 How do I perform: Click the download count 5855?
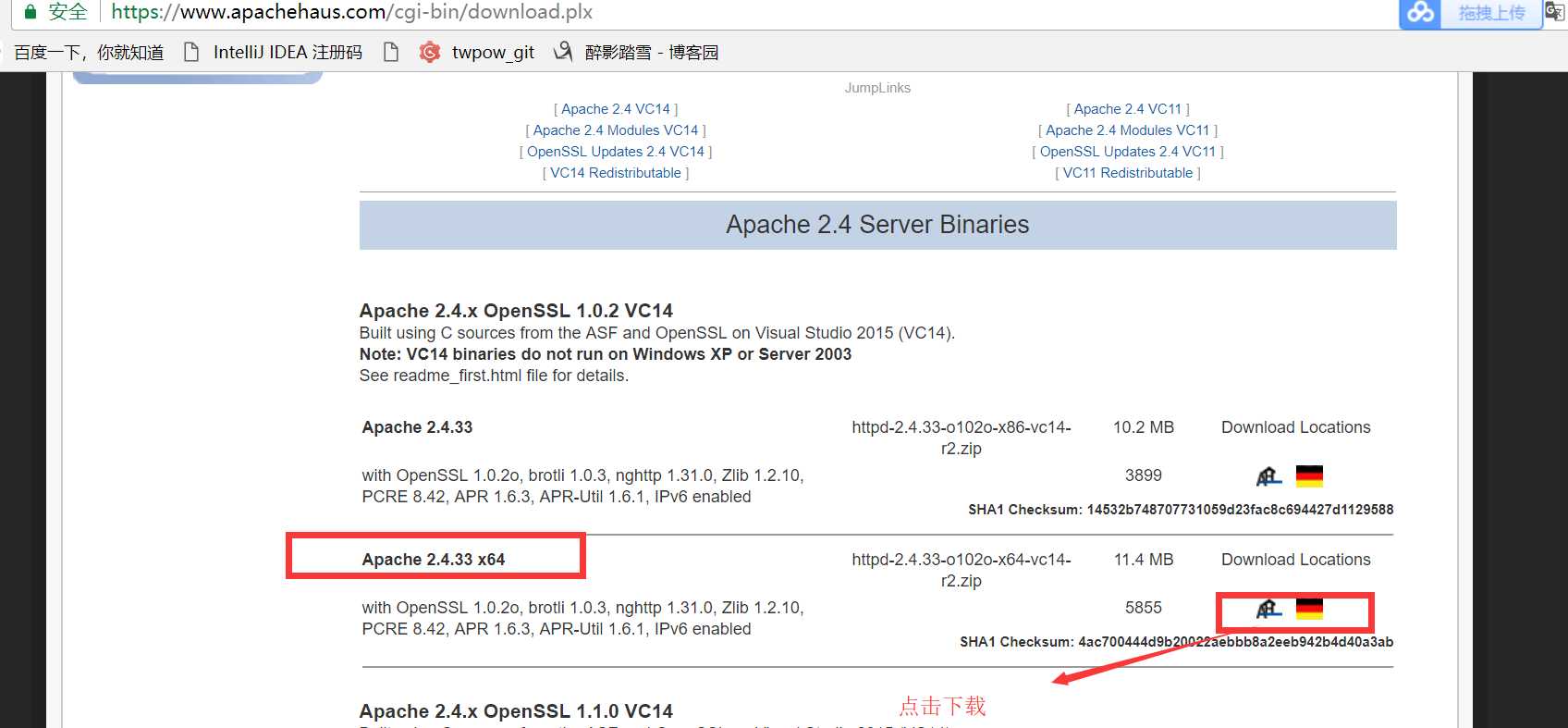1144,608
